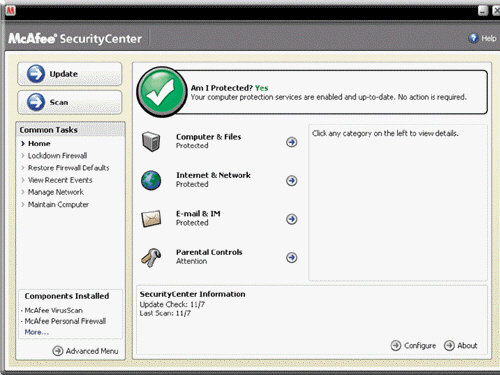Select Restore Firewall Defaults
500x375 pixels.
68,168
